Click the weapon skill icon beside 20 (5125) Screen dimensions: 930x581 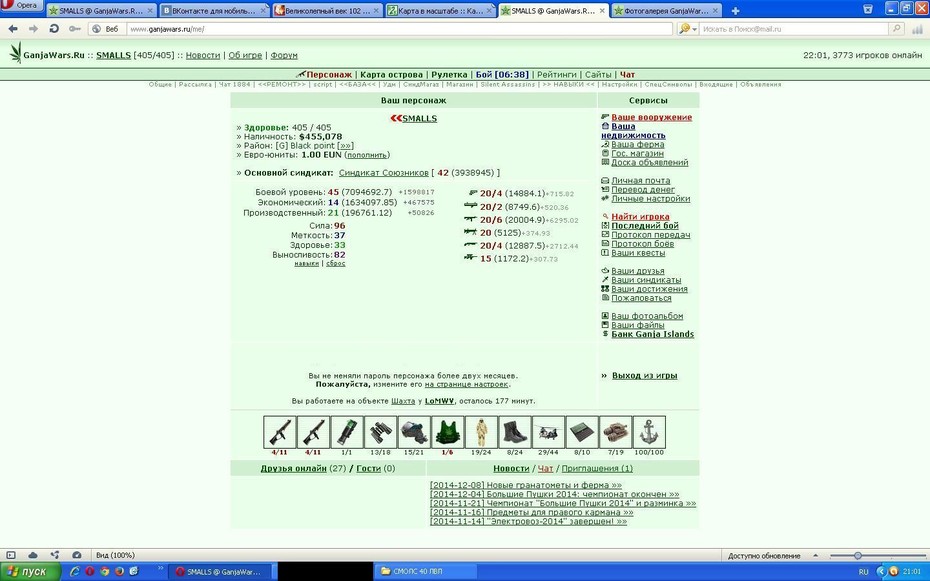(471, 232)
